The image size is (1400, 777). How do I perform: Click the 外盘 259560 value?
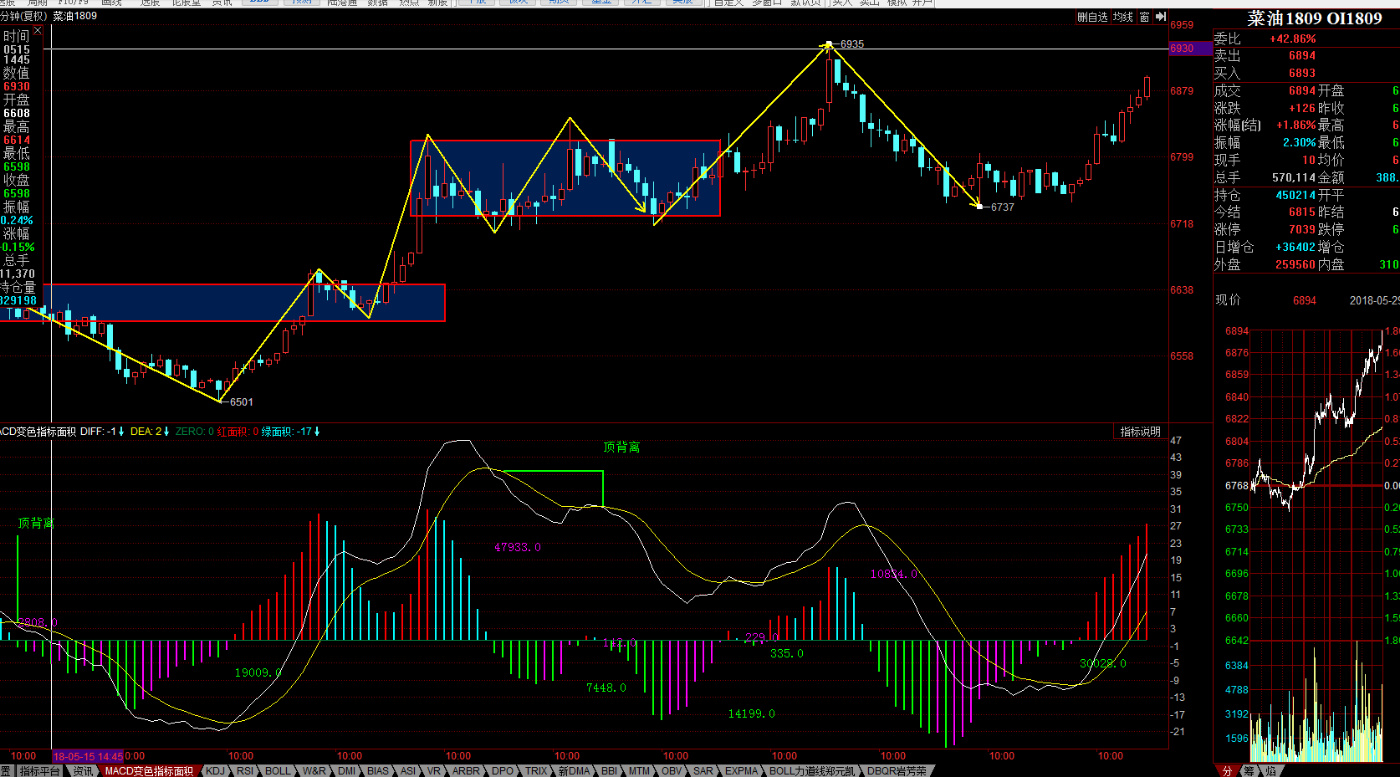[x=1296, y=265]
